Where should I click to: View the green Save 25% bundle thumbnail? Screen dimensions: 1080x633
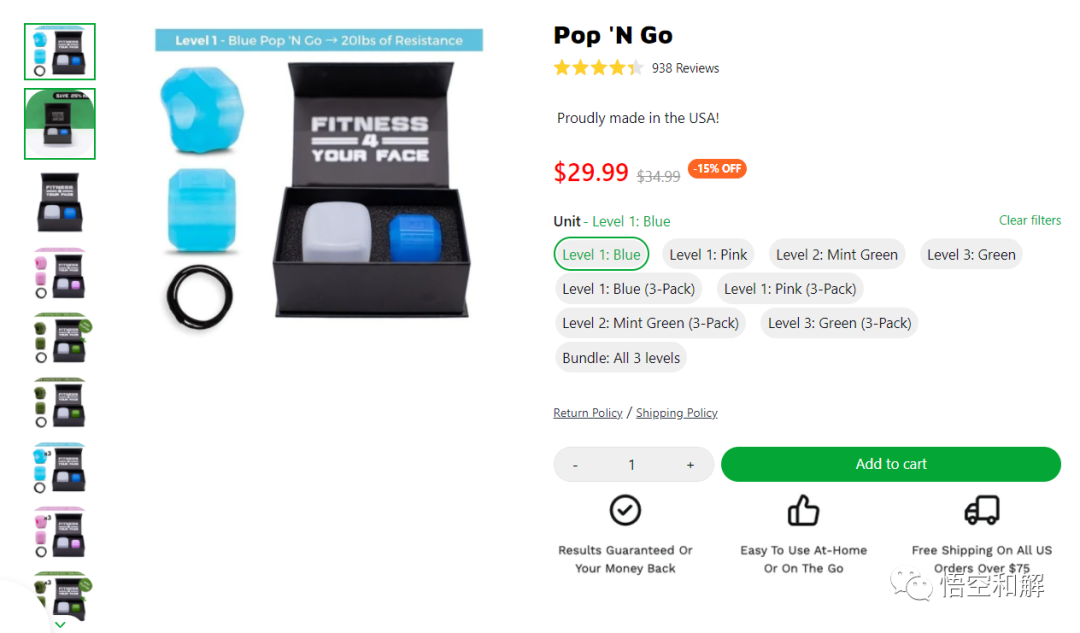60,124
